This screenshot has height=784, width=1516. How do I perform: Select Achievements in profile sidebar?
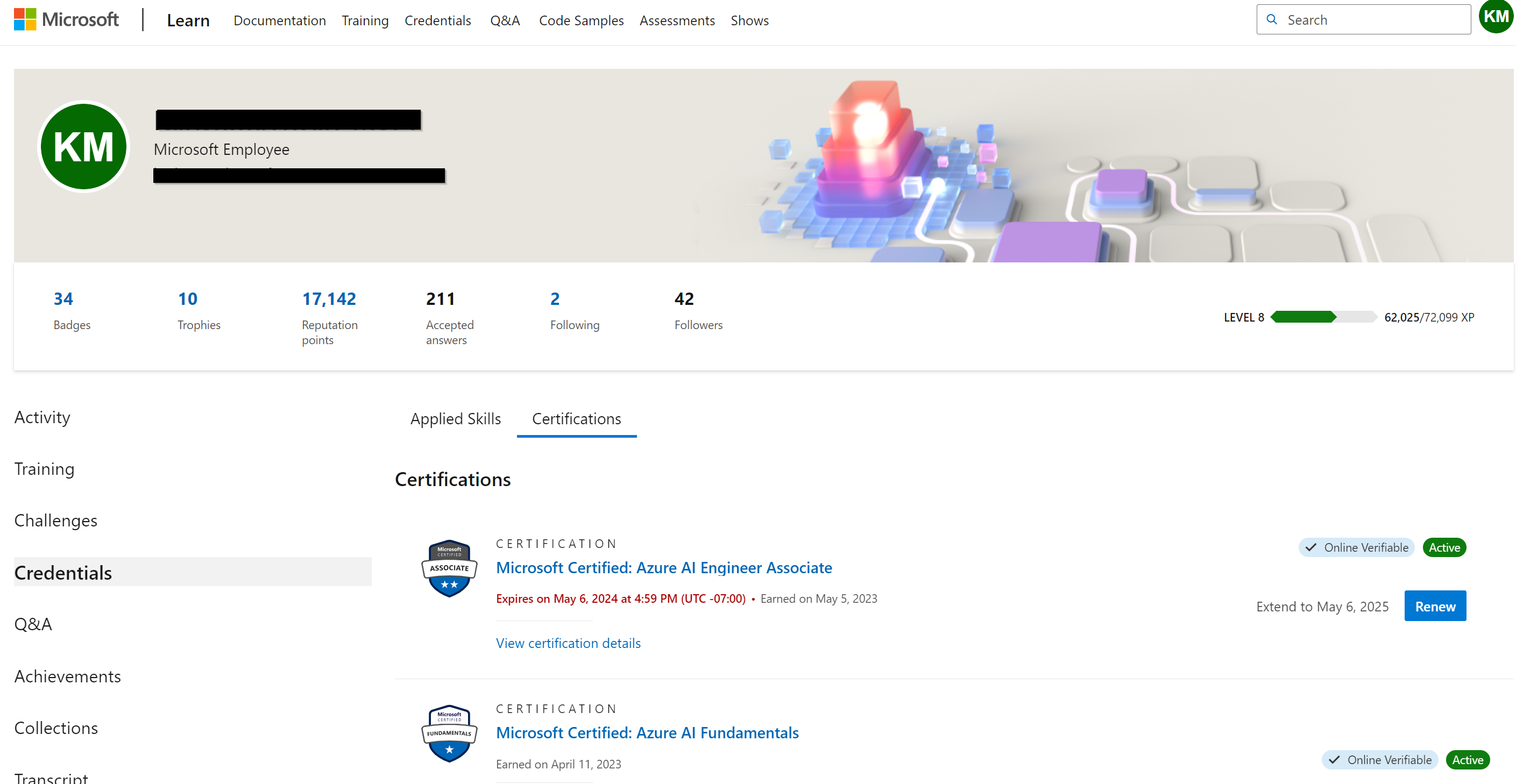68,676
